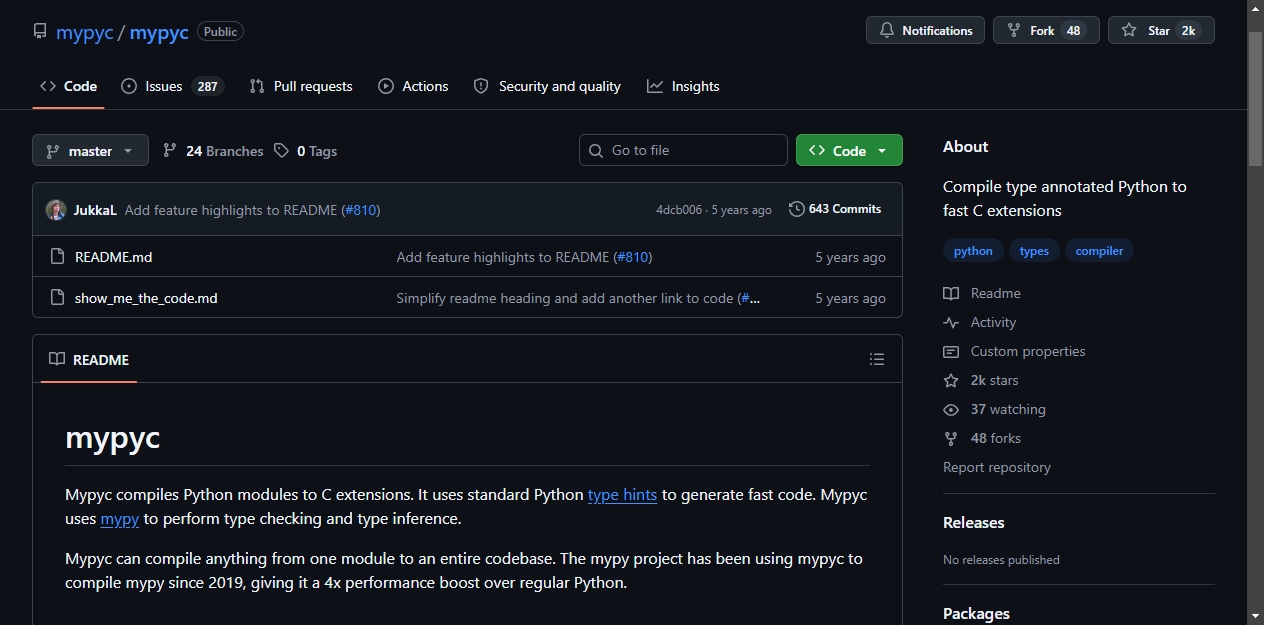Open the Issues tab
The image size is (1264, 625).
172,86
